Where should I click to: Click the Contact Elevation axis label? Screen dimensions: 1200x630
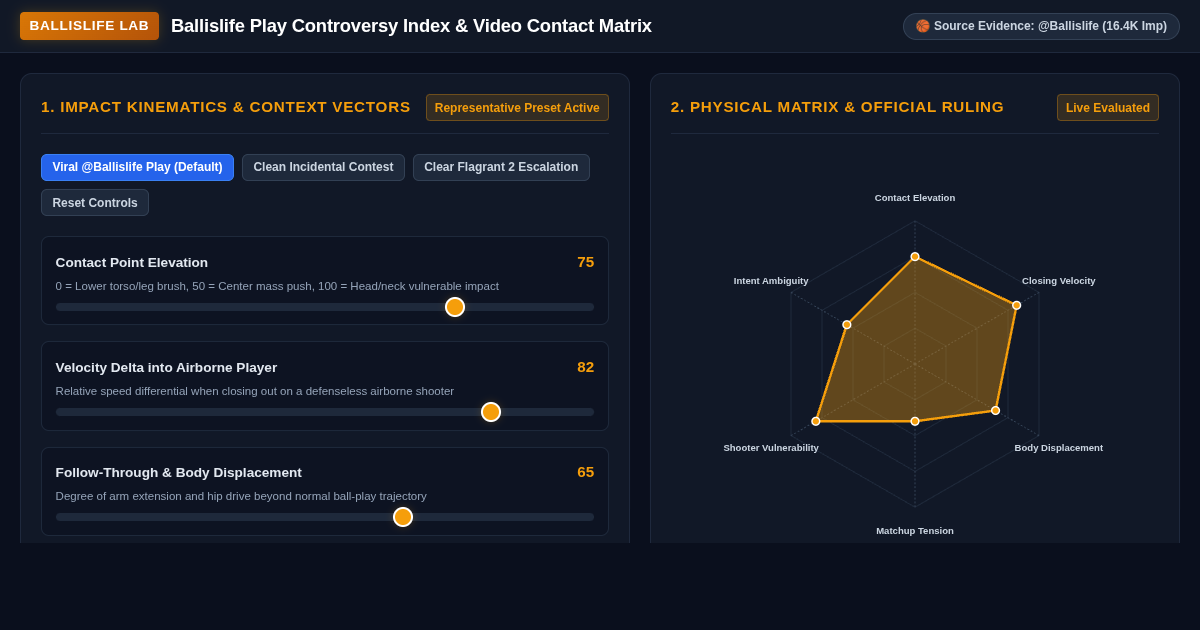coord(915,198)
